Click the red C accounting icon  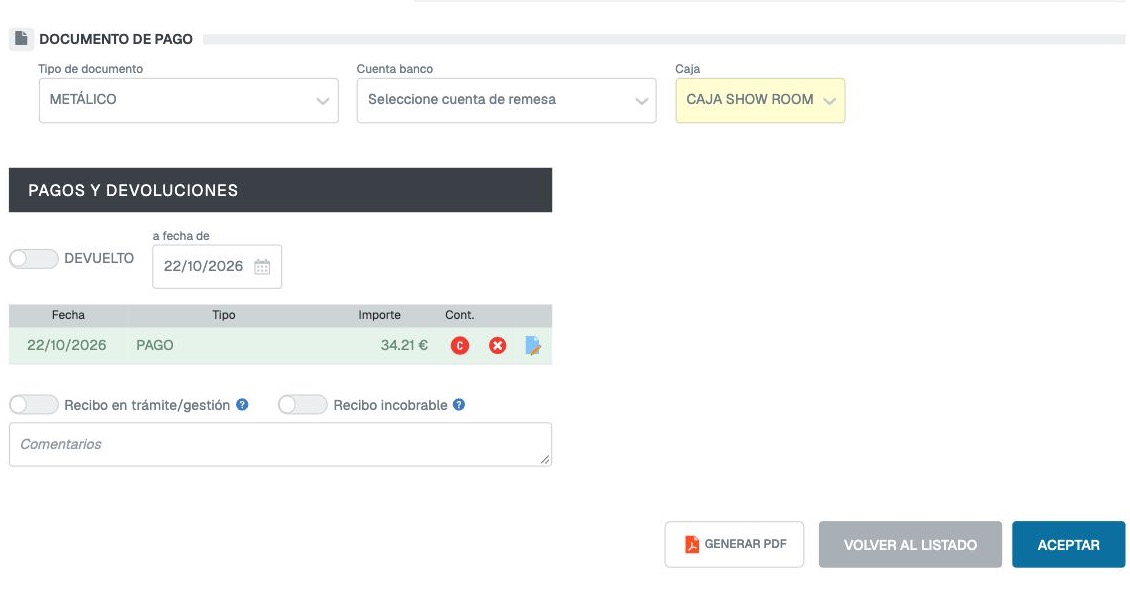(x=460, y=346)
